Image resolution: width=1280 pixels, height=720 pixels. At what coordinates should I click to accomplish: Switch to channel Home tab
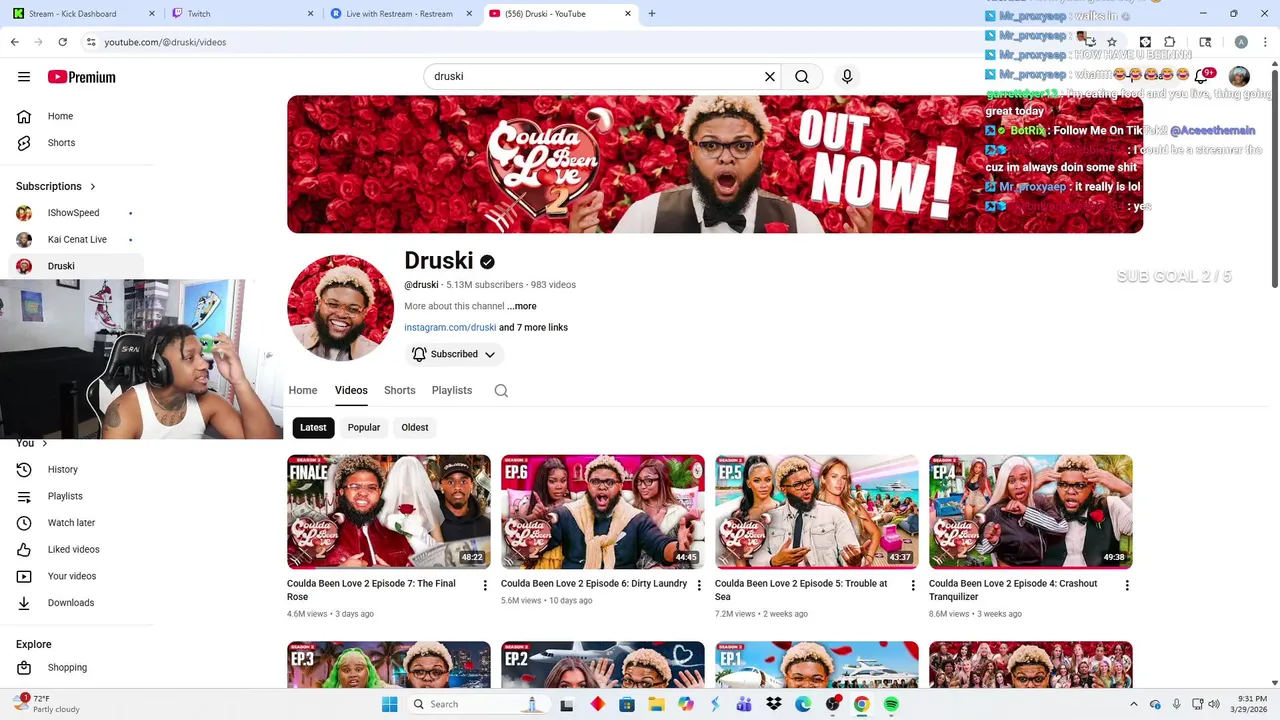point(303,390)
